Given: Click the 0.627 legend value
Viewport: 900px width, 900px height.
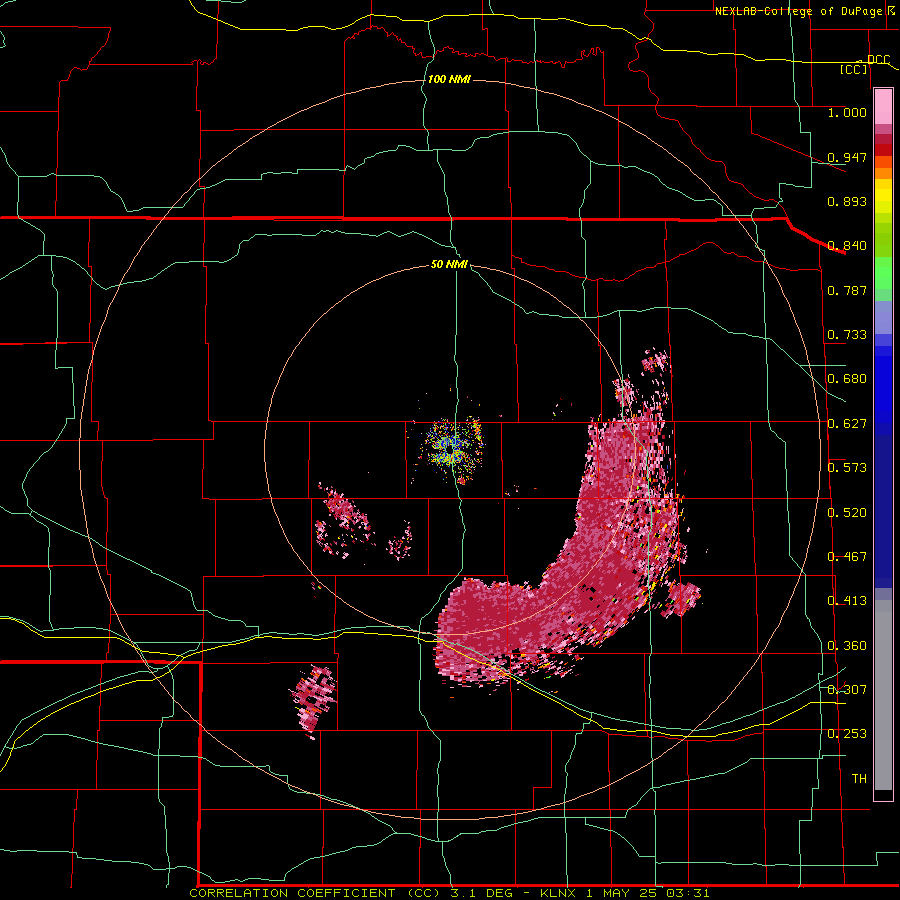Looking at the screenshot, I should click(x=847, y=424).
